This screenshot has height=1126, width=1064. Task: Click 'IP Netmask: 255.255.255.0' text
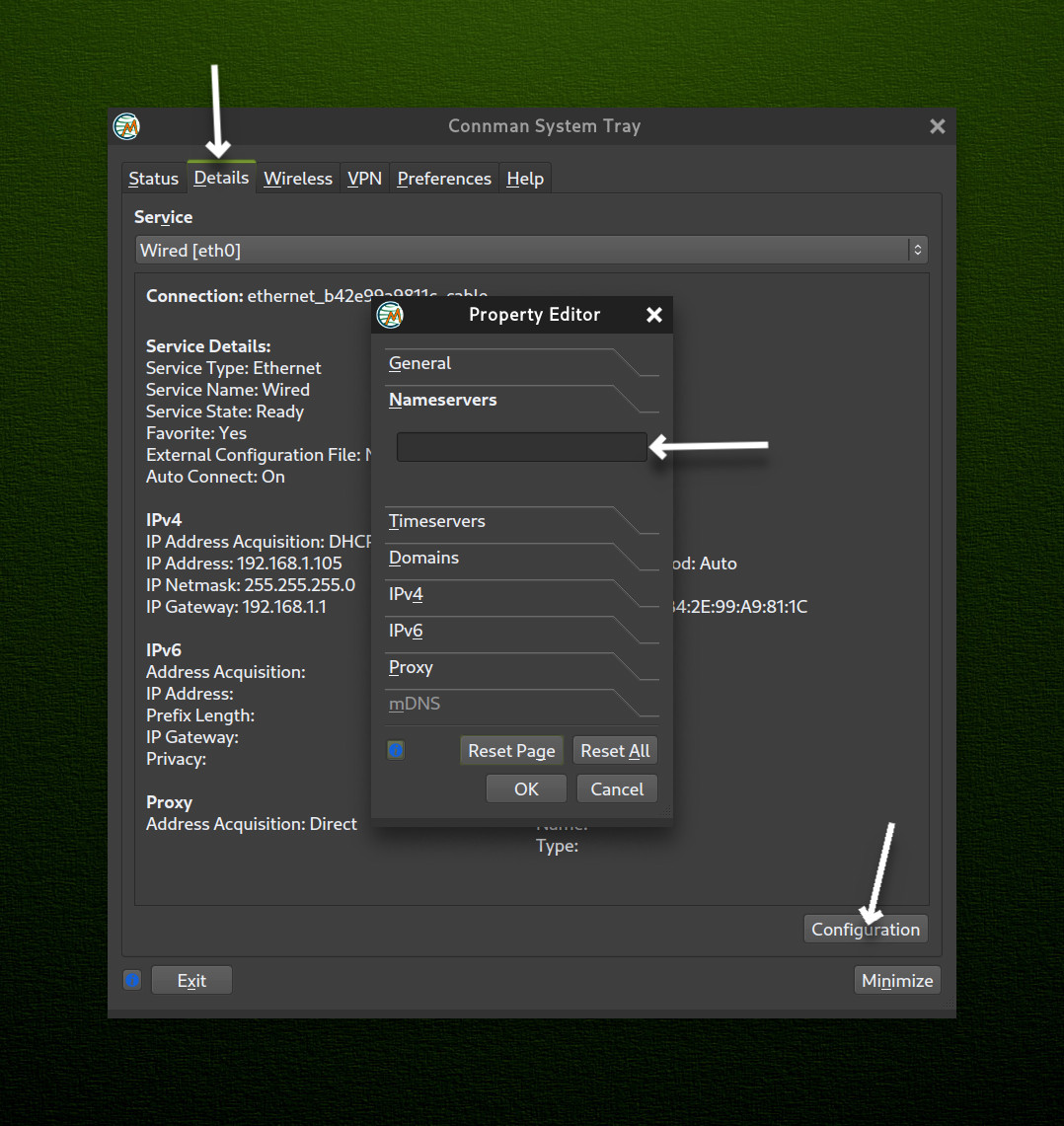pos(250,584)
